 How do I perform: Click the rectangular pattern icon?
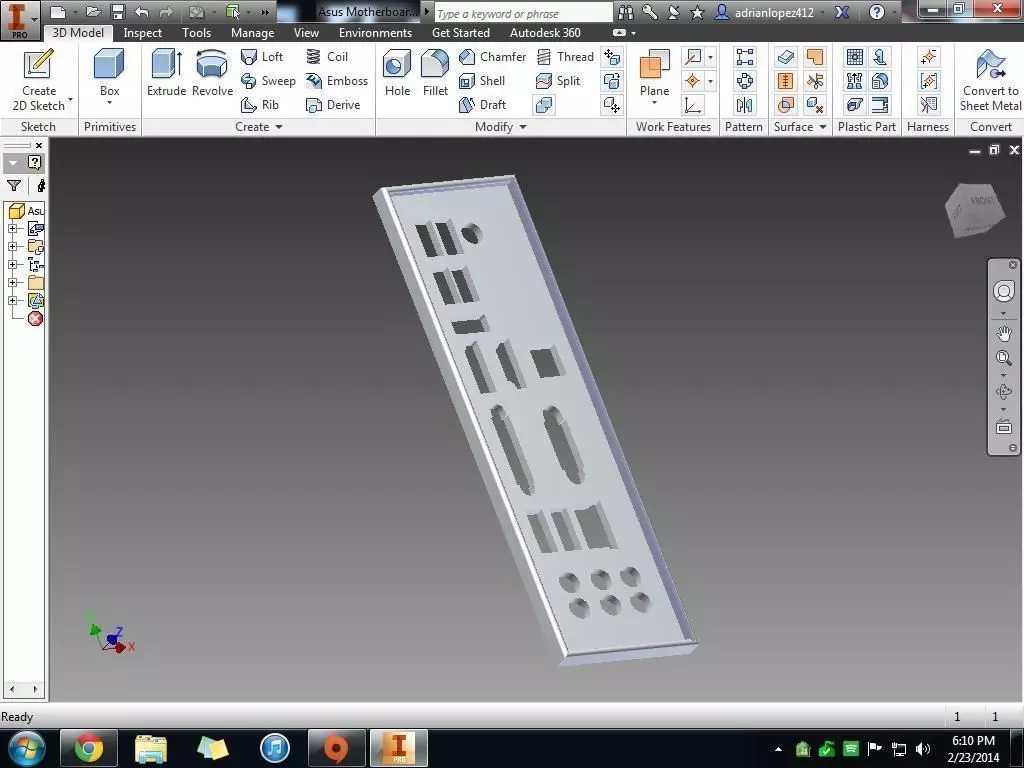[x=744, y=57]
